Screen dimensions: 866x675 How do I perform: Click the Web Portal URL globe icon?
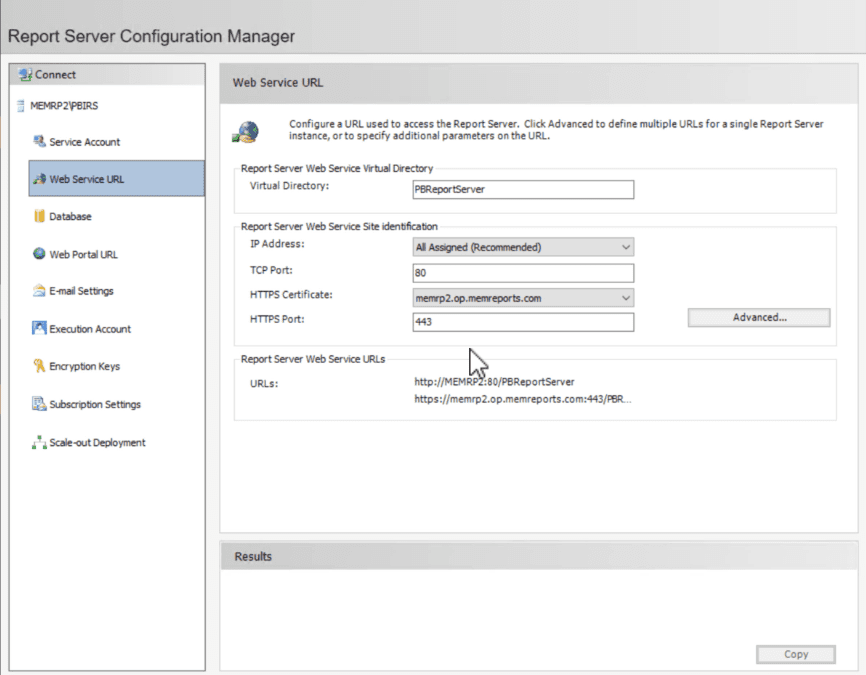[39, 254]
